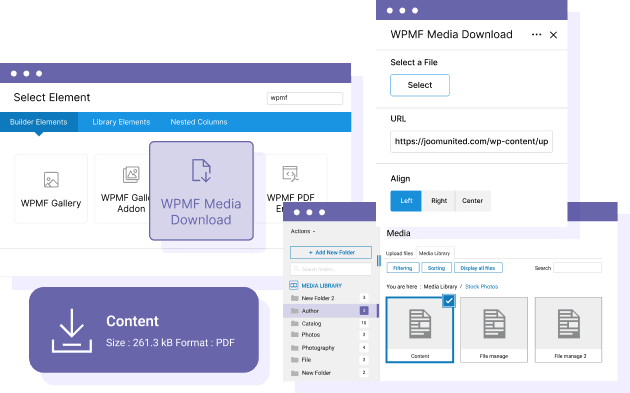This screenshot has width=630, height=393.
Task: Uncheck the Content file checkmark
Action: [x=449, y=301]
